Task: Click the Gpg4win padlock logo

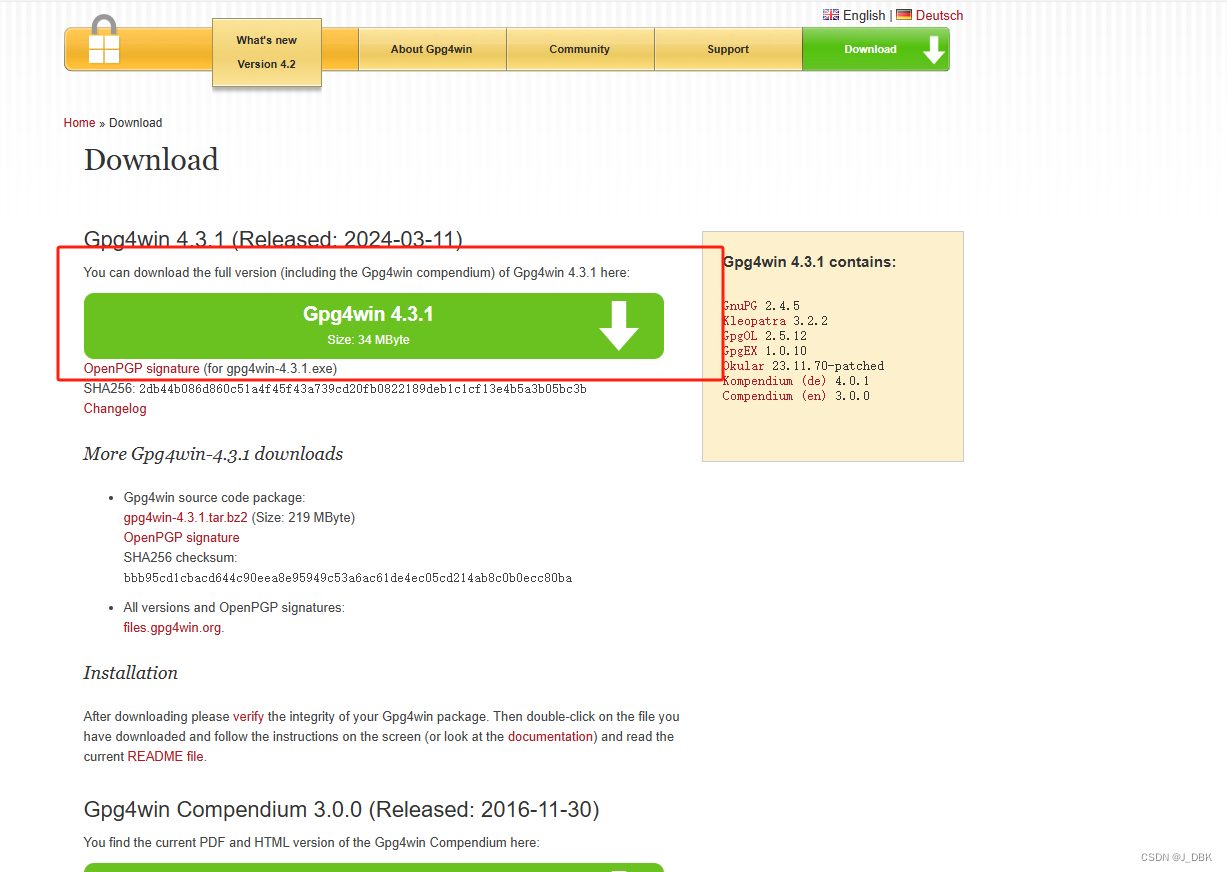Action: click(104, 41)
